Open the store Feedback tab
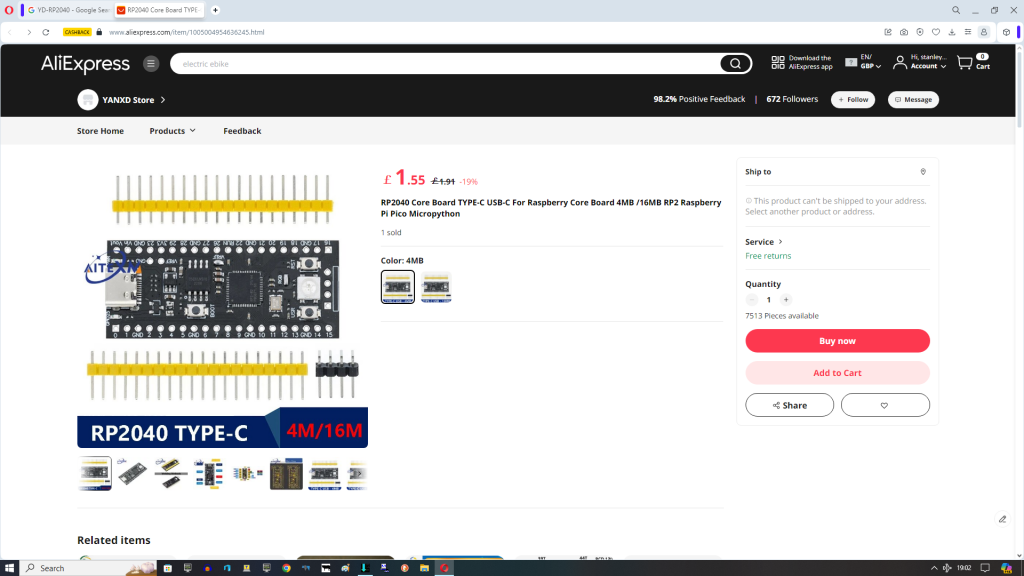The width and height of the screenshot is (1024, 576). [242, 131]
